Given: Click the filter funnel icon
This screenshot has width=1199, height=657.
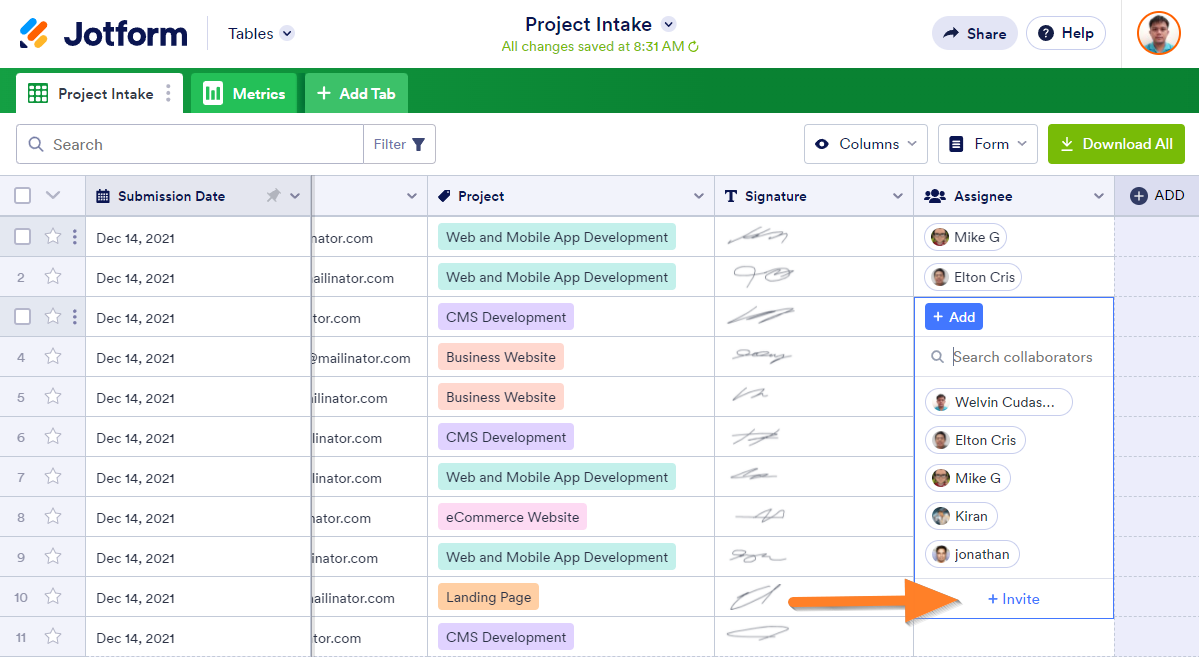Looking at the screenshot, I should click(418, 144).
